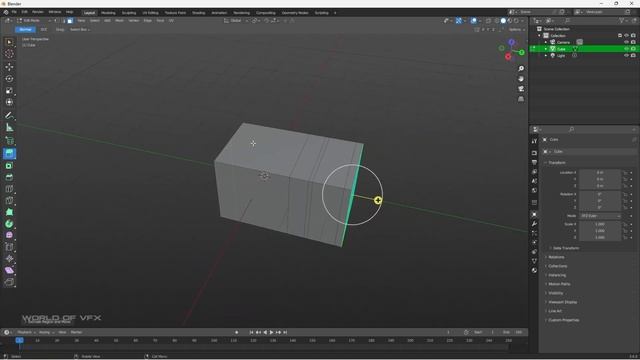Jump to the first frame
The height and width of the screenshot is (360, 640).
tap(251, 332)
